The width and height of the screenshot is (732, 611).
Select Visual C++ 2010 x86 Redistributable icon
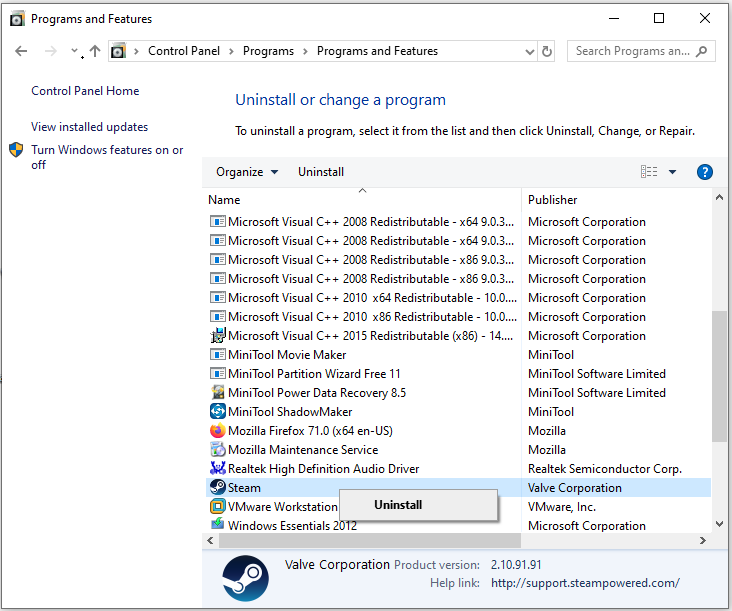tap(218, 316)
